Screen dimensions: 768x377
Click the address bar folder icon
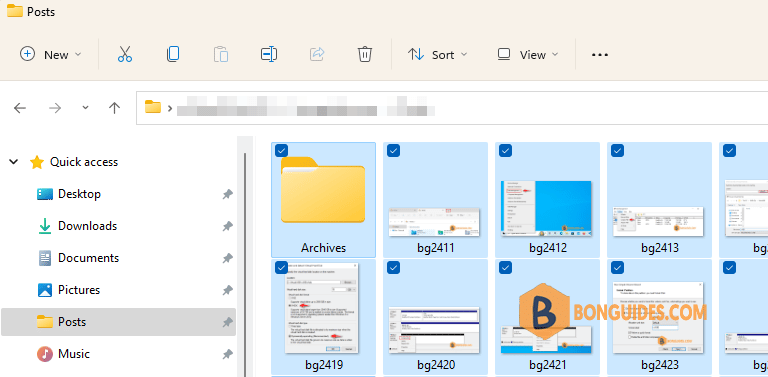point(153,107)
